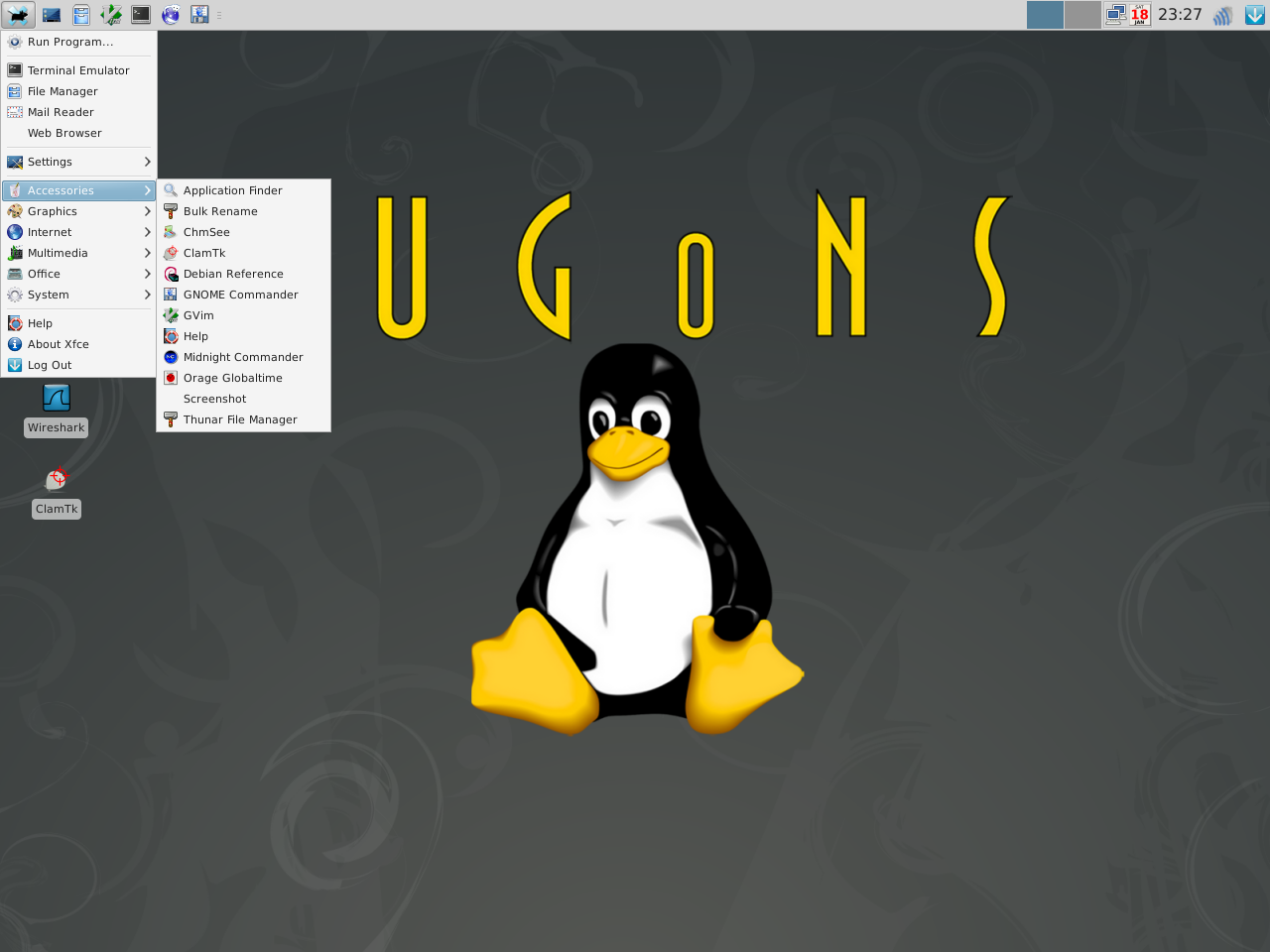Open Mail Reader from the menu
The image size is (1270, 952).
pos(78,112)
